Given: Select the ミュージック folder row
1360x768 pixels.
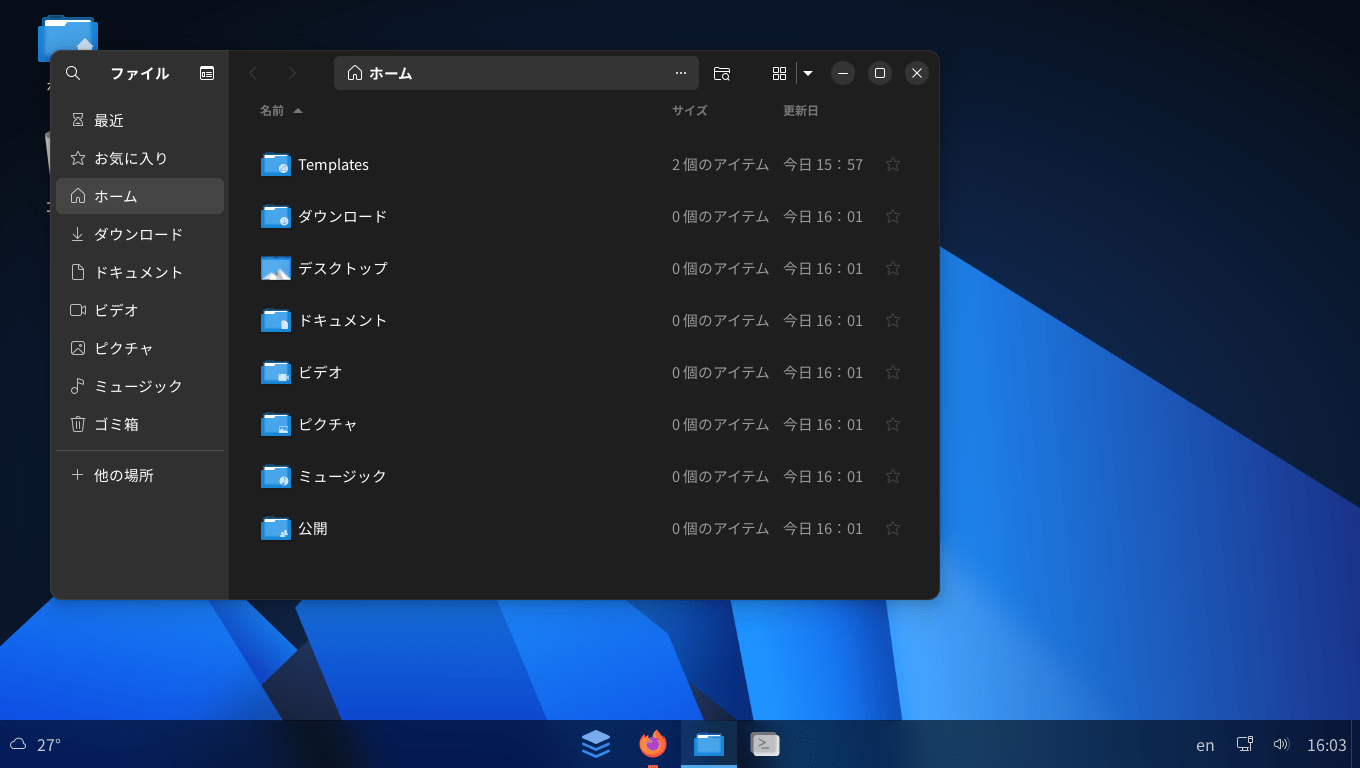Looking at the screenshot, I should click(x=342, y=477).
